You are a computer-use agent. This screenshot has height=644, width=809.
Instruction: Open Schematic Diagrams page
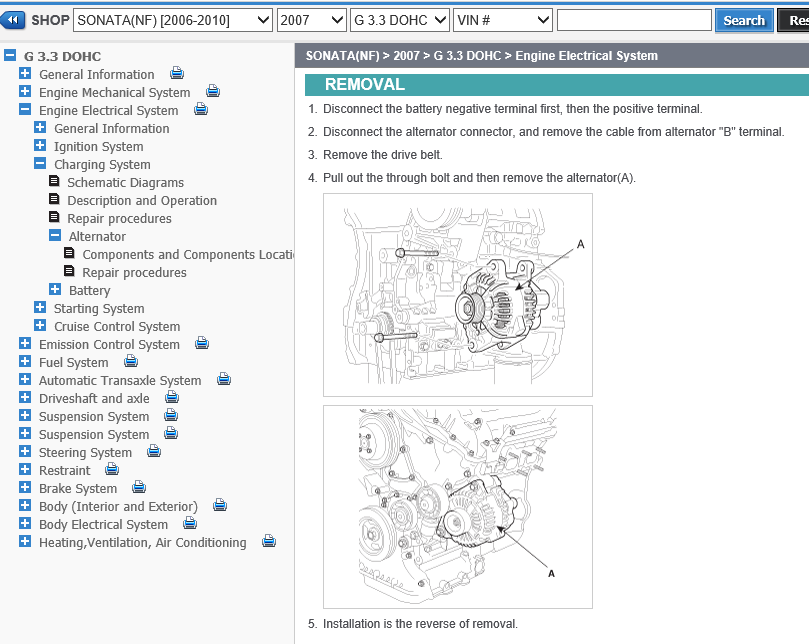[125, 183]
